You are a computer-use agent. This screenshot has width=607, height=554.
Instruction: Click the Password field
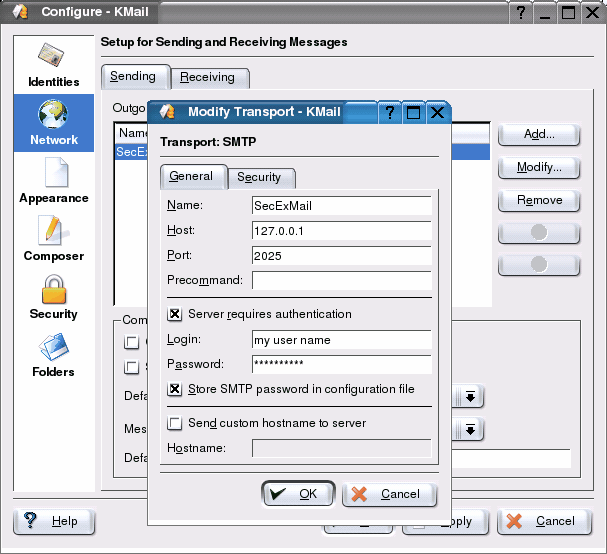(341, 364)
